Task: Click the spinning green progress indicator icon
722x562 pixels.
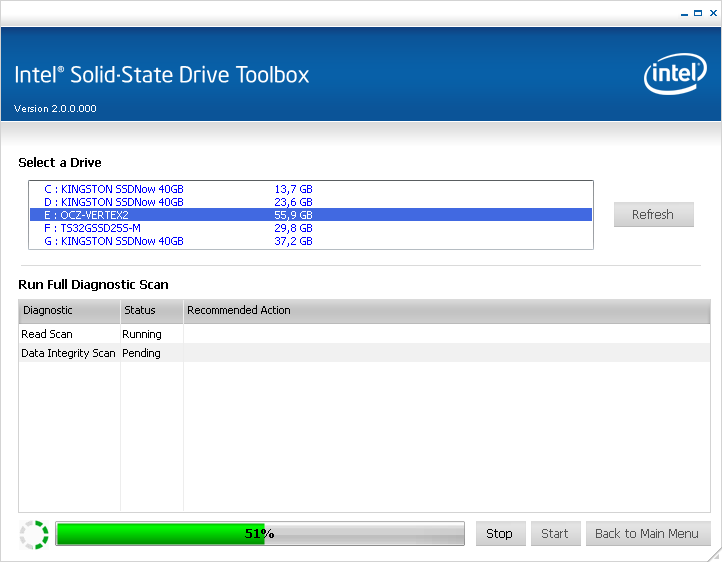Action: click(x=34, y=534)
